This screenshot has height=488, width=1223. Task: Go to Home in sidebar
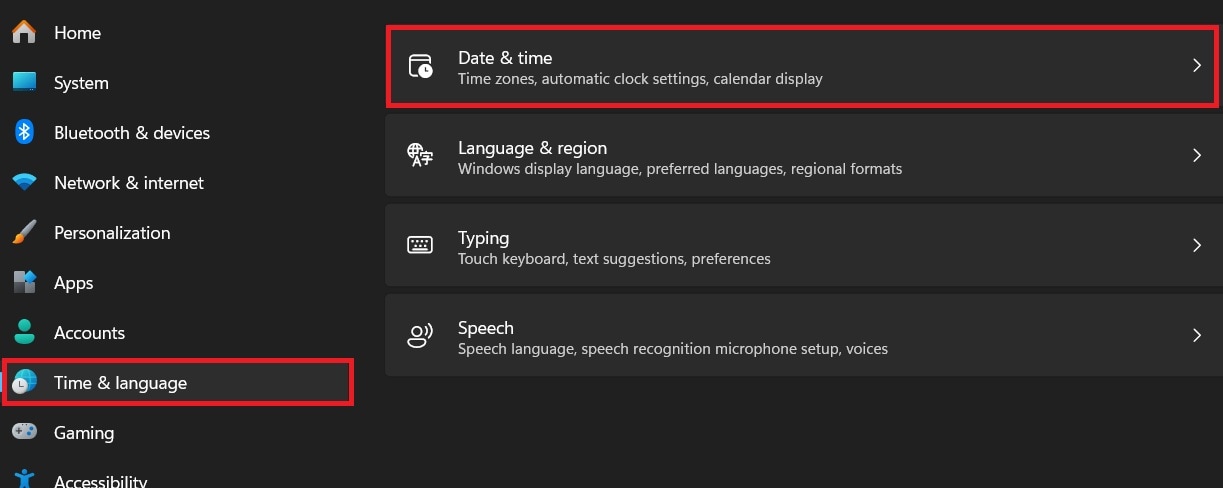point(77,33)
